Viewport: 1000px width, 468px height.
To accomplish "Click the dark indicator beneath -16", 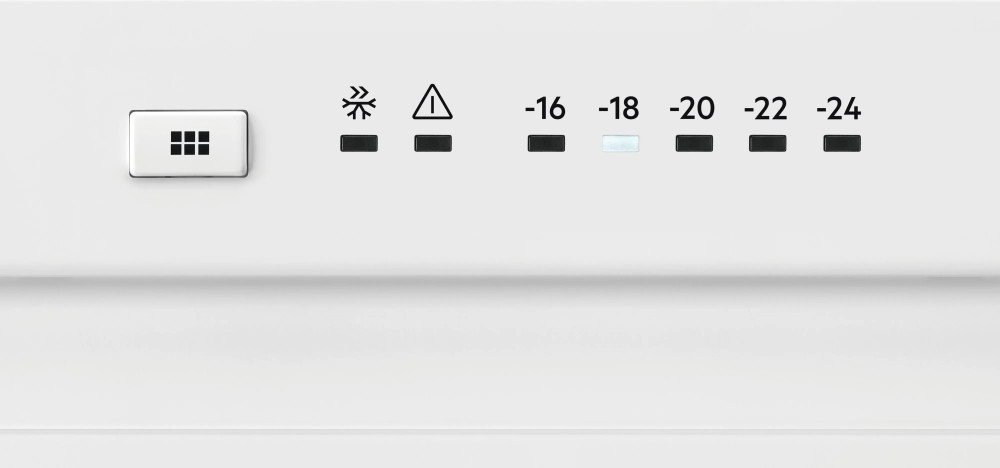I will 546,143.
